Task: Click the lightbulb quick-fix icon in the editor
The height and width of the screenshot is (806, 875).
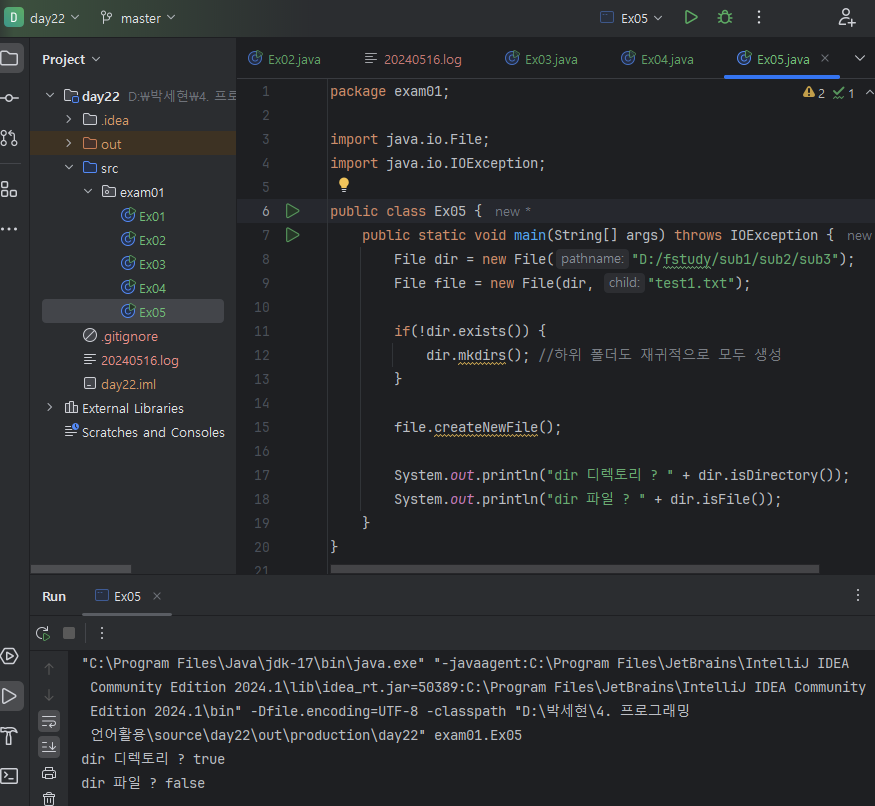Action: (x=343, y=185)
